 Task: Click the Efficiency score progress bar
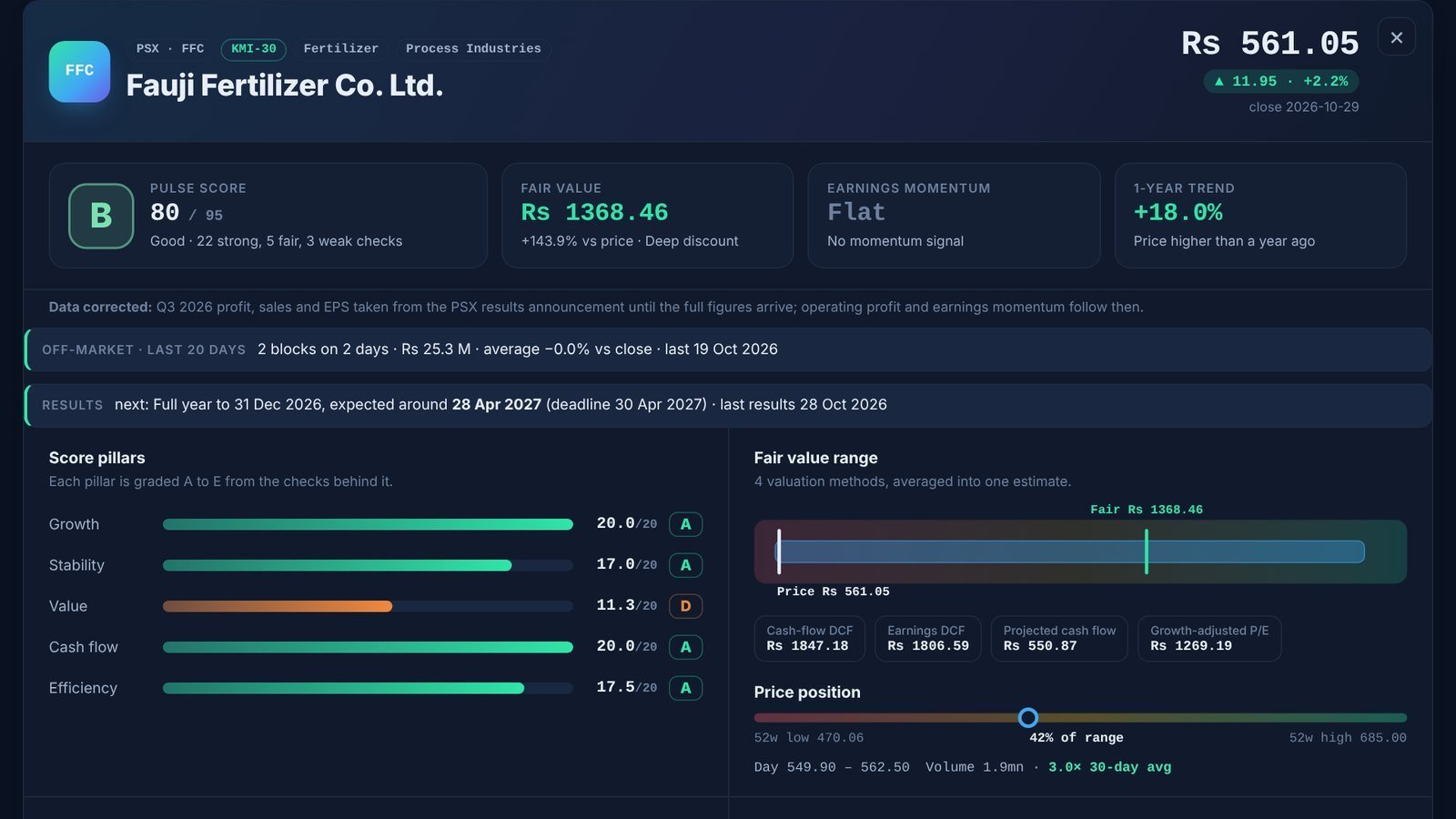[368, 688]
